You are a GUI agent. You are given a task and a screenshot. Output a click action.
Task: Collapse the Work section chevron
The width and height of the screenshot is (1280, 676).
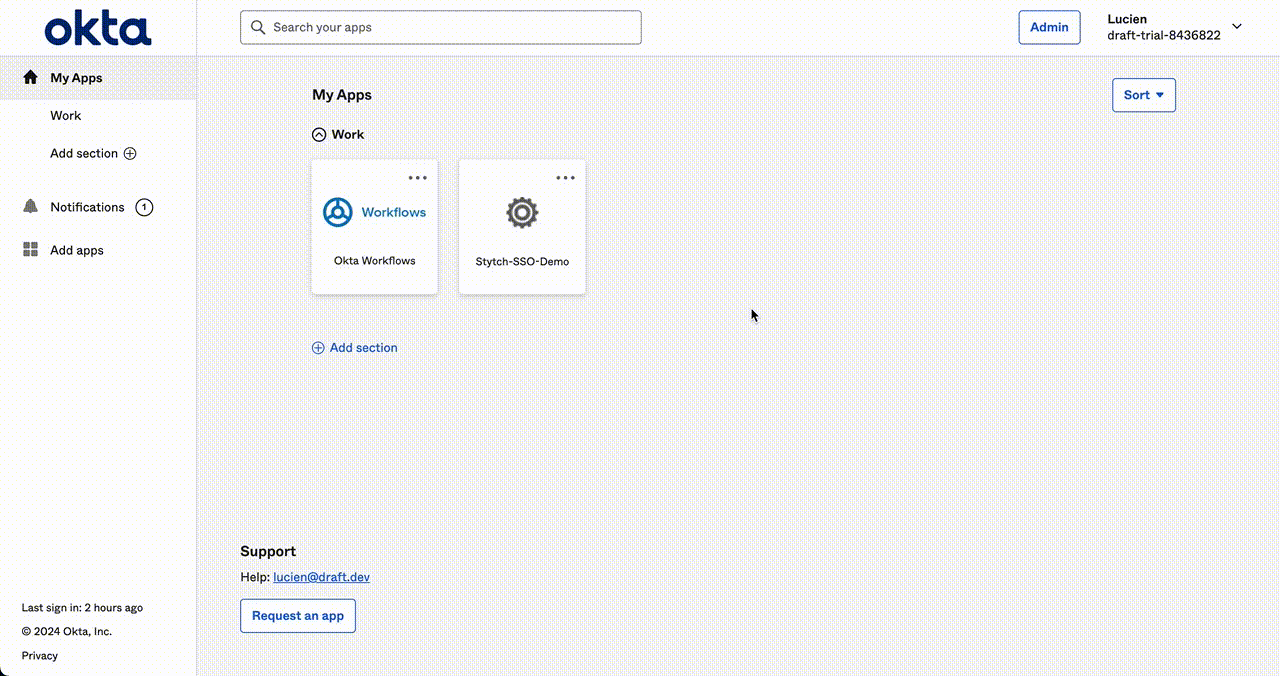319,134
